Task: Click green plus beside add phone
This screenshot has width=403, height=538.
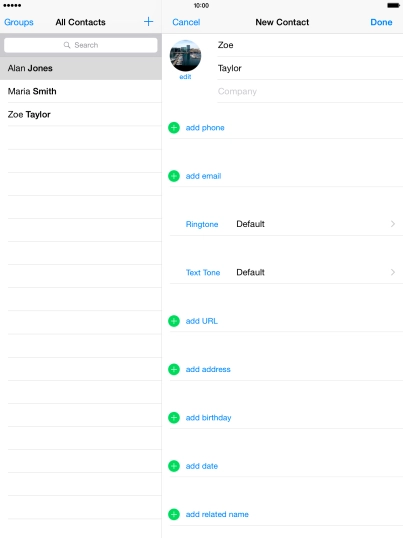Action: 174,128
